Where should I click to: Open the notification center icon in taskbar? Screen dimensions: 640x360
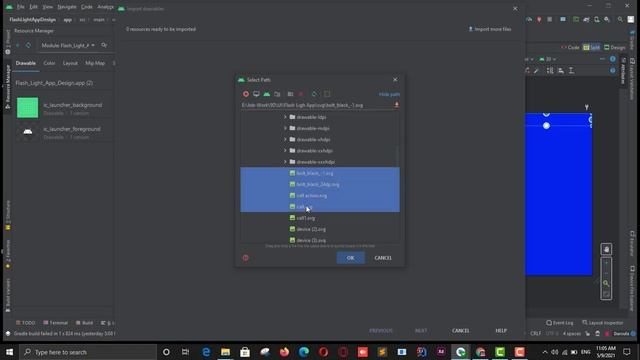(x=627, y=352)
